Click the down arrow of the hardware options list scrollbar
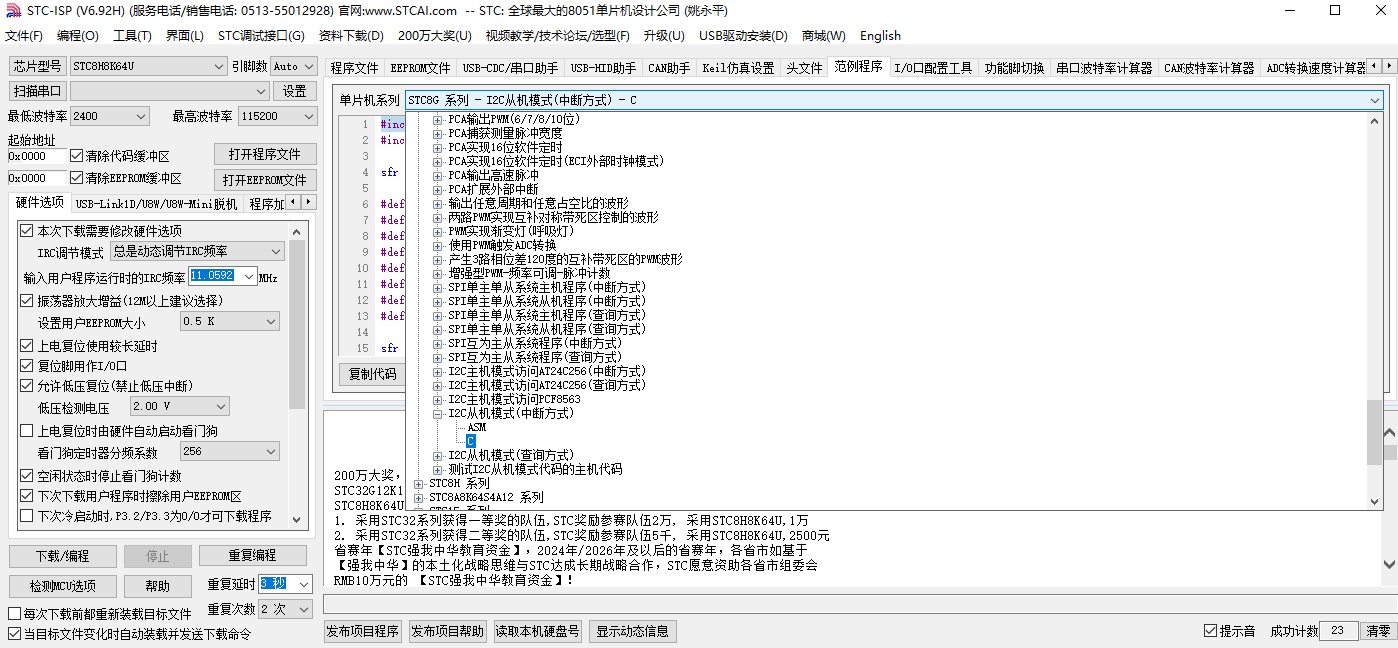The height and width of the screenshot is (648, 1398). (297, 519)
